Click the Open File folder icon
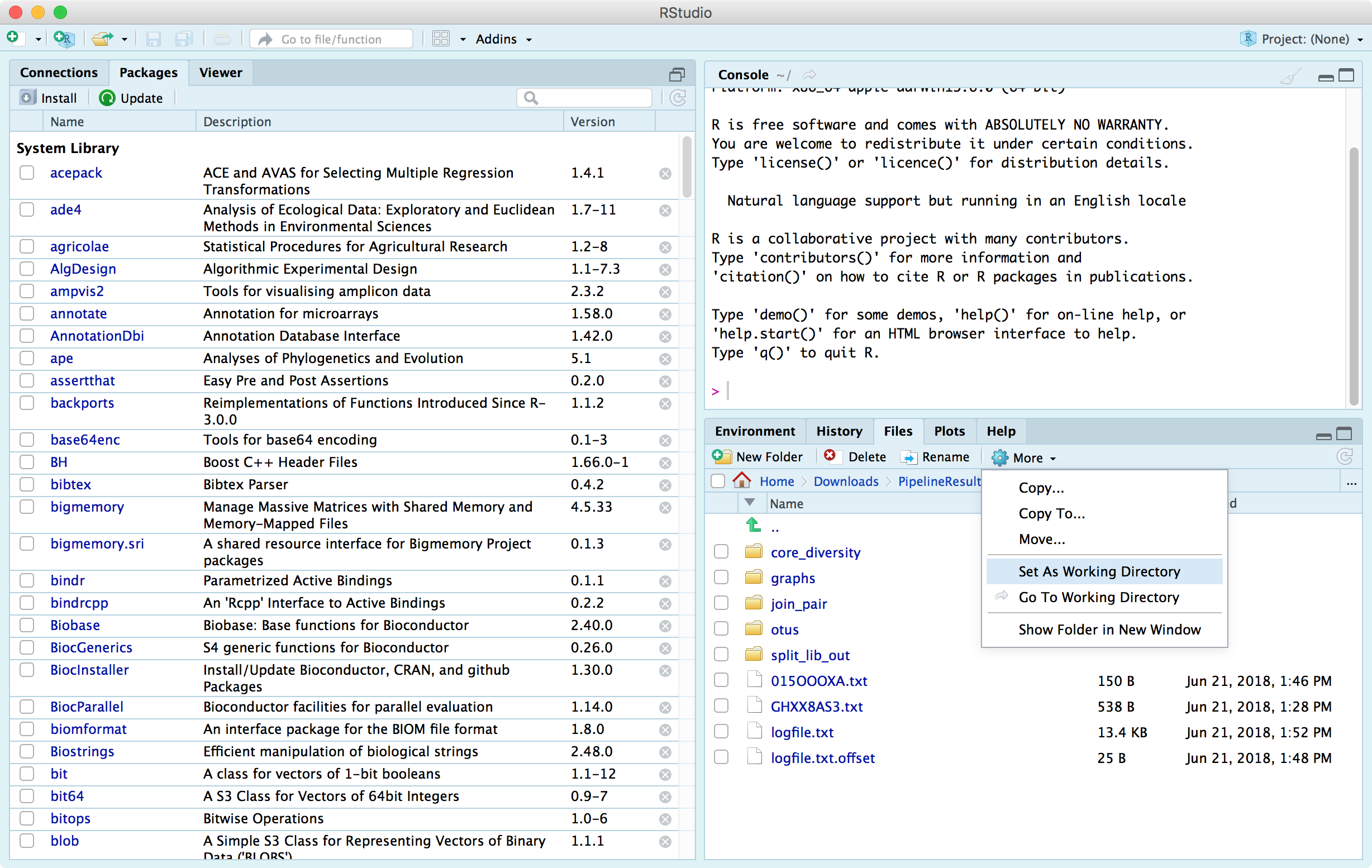This screenshot has width=1372, height=868. (x=103, y=39)
